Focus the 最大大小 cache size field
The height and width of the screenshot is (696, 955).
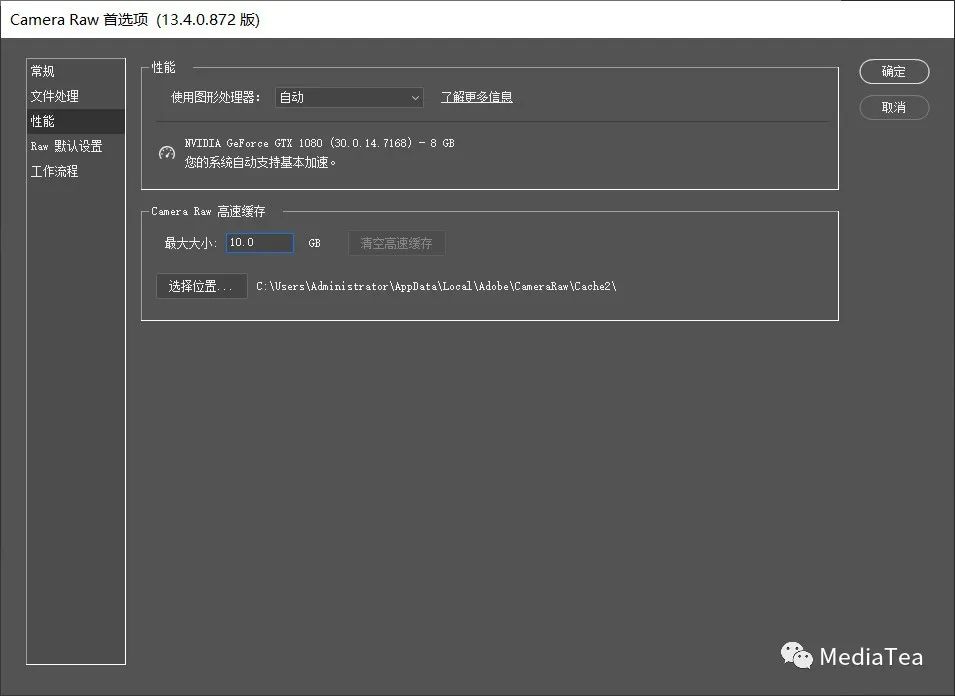(260, 243)
